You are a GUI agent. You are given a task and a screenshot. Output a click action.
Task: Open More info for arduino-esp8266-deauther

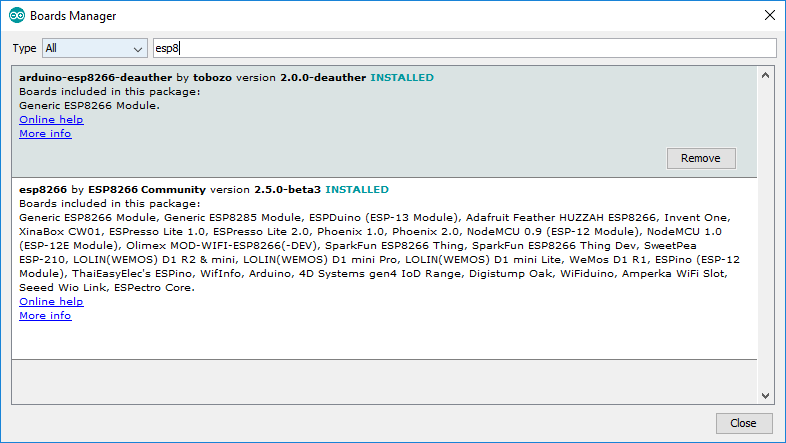(45, 134)
